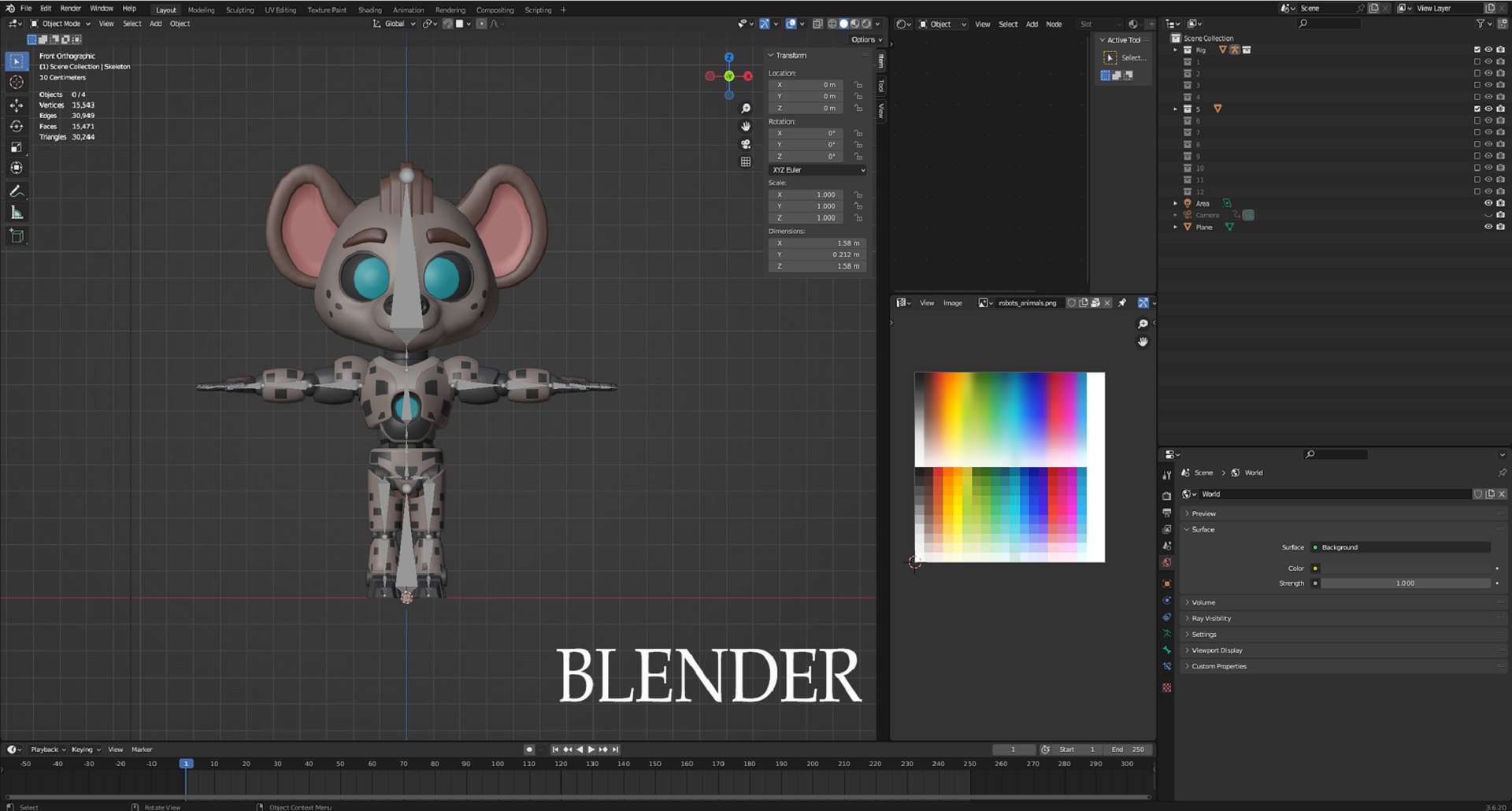The height and width of the screenshot is (811, 1512).
Task: Jump to the timeline end frame
Action: 616,750
